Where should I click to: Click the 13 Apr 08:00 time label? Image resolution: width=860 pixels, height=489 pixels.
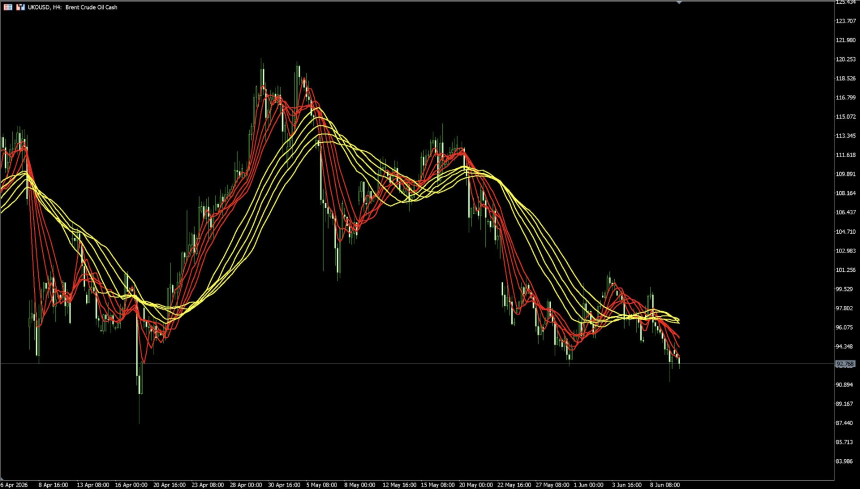coord(93,485)
